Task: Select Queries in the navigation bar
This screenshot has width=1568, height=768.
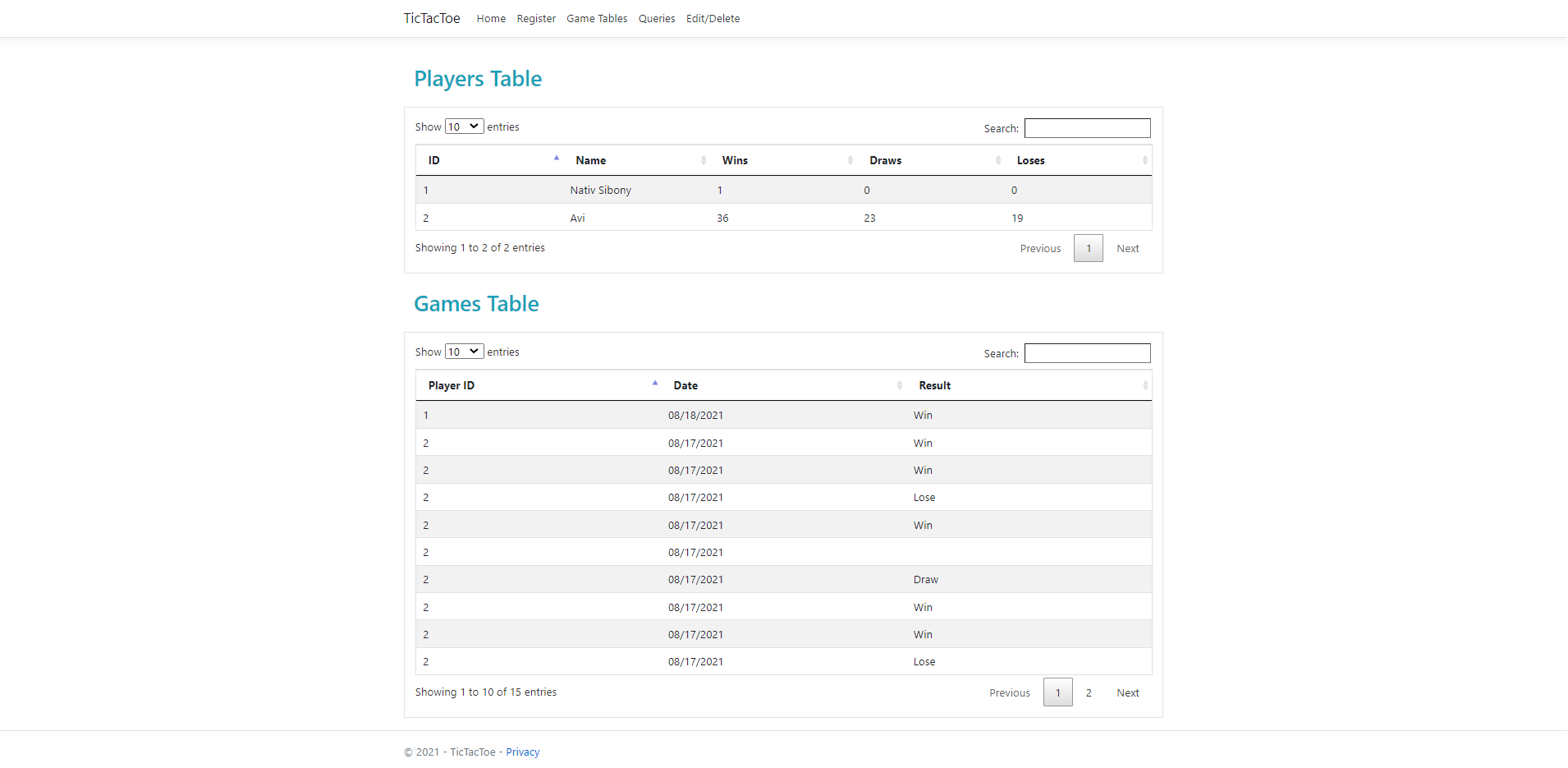Action: pos(657,18)
